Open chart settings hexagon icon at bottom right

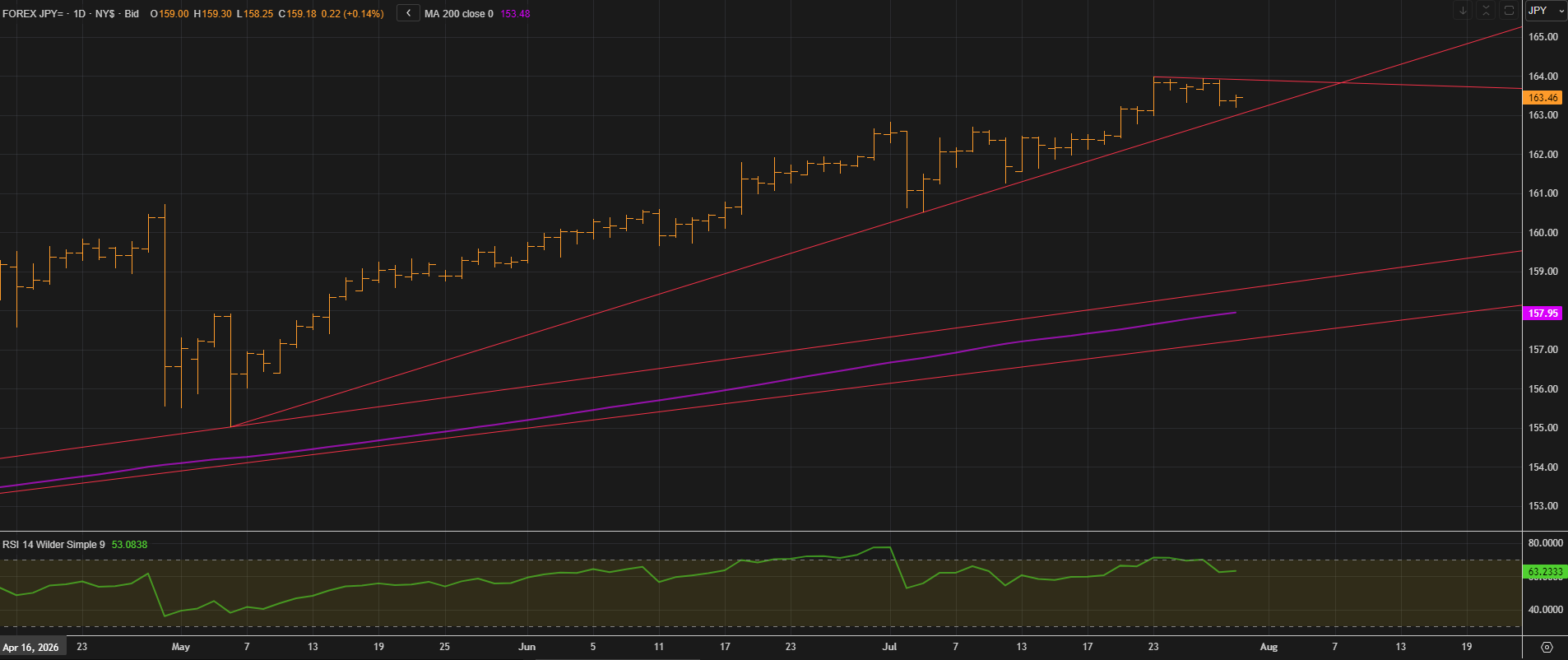coord(1547,648)
